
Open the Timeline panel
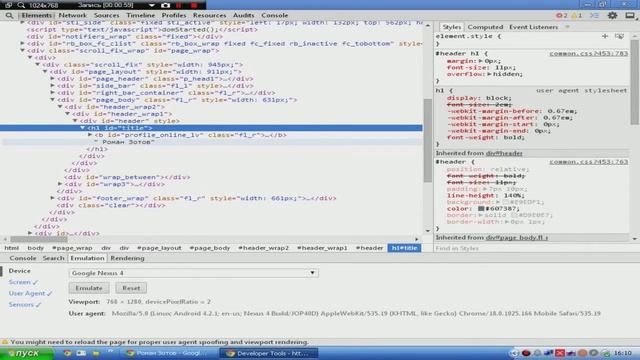click(x=140, y=15)
